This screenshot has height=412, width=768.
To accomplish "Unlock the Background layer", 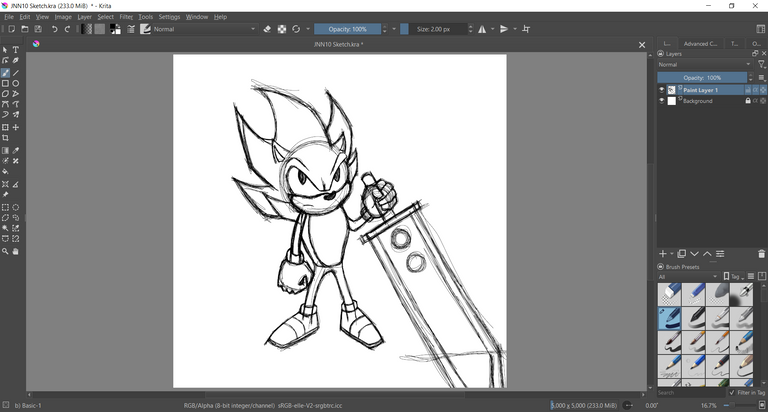I will click(x=748, y=101).
